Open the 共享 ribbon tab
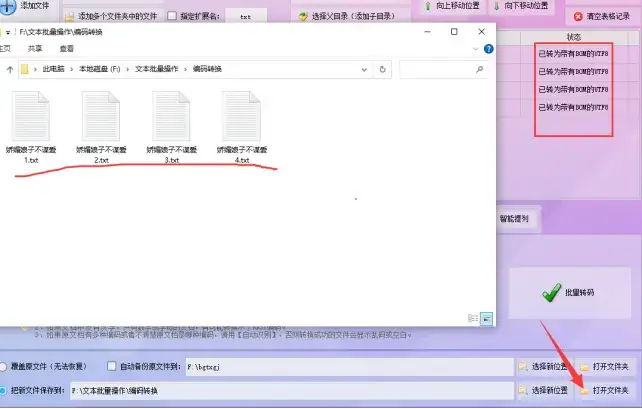 pyautogui.click(x=35, y=48)
